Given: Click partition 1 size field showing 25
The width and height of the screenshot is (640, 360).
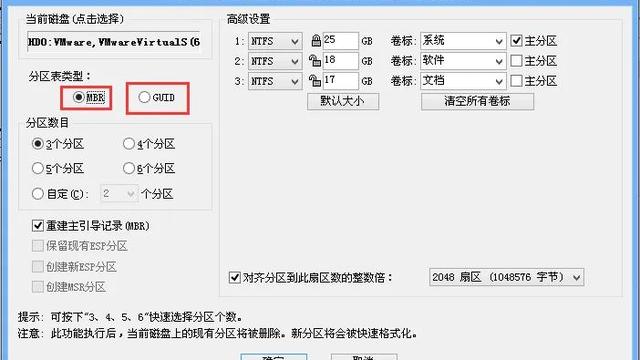Looking at the screenshot, I should 340,41.
